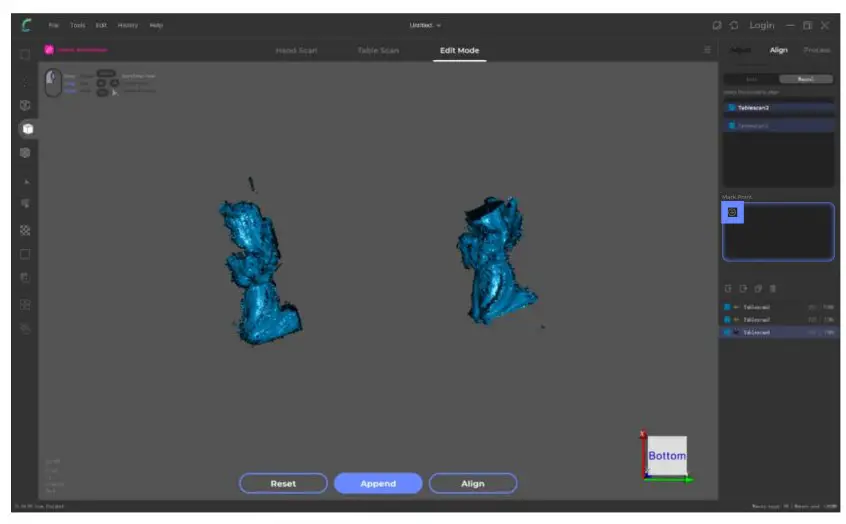The height and width of the screenshot is (524, 846).
Task: Click orange arrow icon in middle Tablescan row
Action: [736, 320]
